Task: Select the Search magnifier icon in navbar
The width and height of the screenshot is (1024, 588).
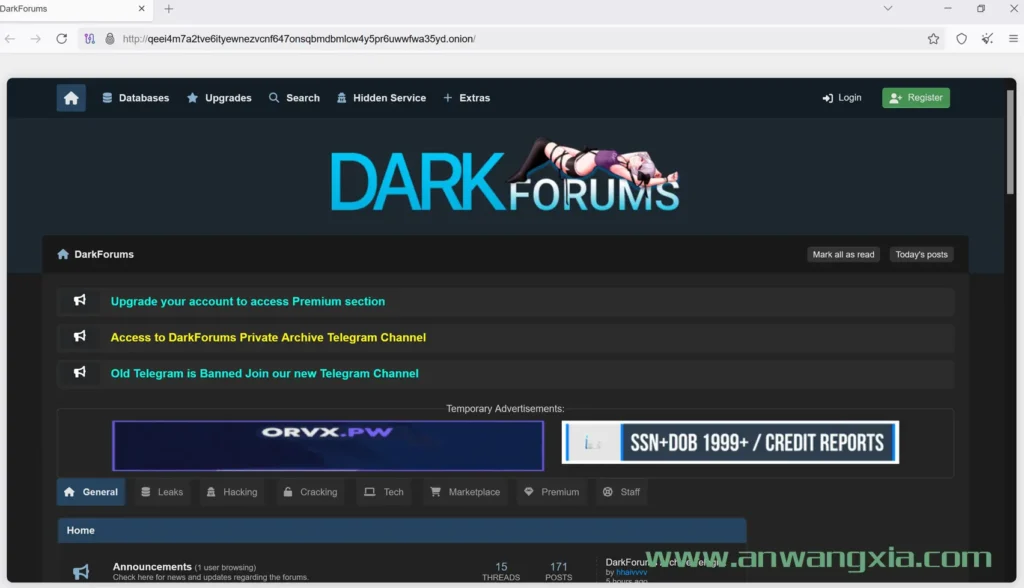Action: (272, 97)
